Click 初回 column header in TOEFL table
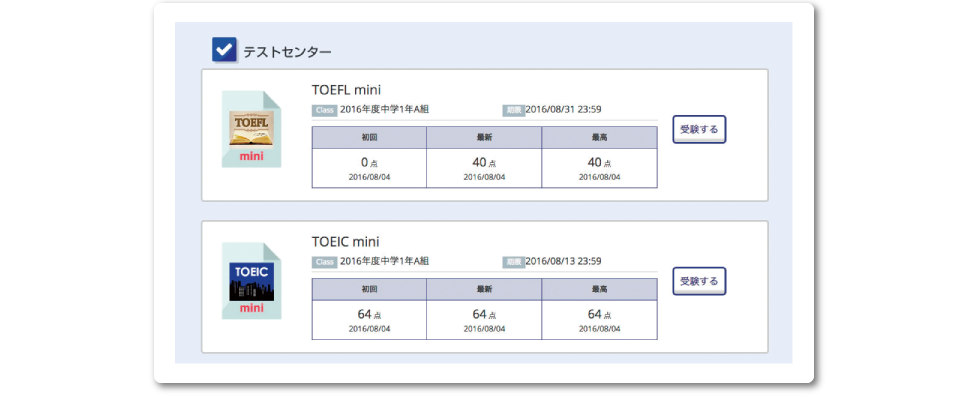The width and height of the screenshot is (960, 397). [369, 137]
